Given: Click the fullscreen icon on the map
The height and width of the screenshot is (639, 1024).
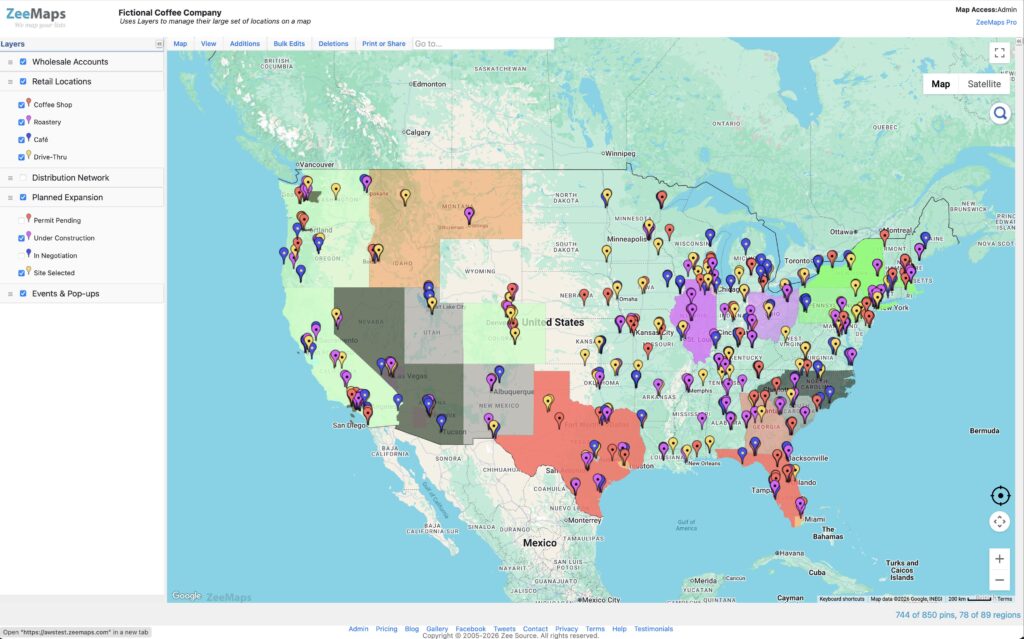Looking at the screenshot, I should 999,51.
